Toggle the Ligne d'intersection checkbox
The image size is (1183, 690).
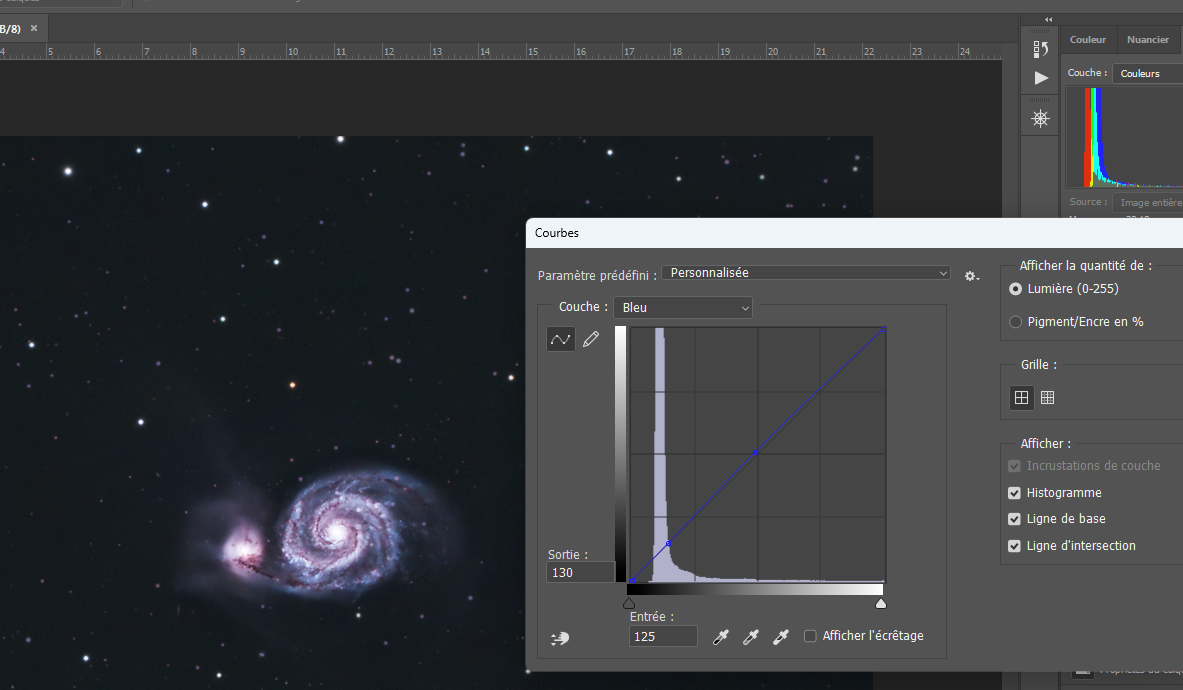pos(1015,546)
